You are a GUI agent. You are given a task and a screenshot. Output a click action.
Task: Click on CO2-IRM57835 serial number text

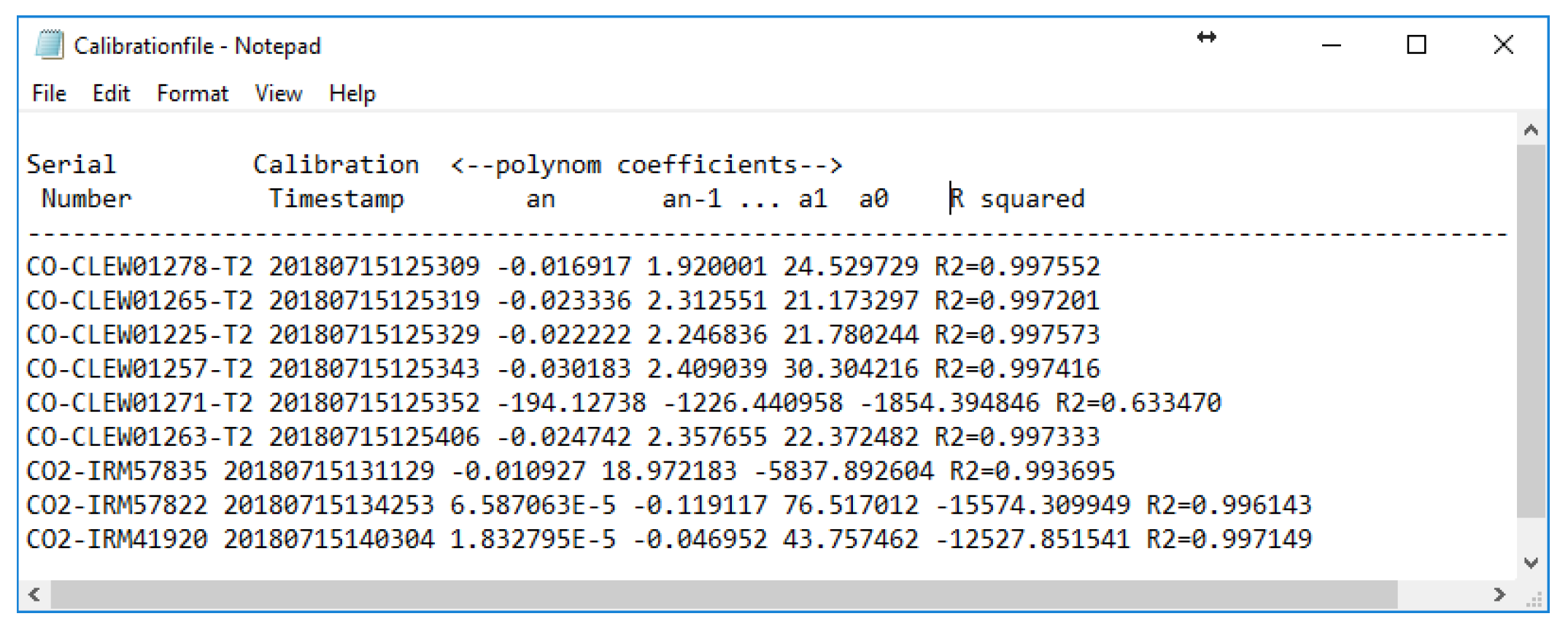(x=117, y=471)
